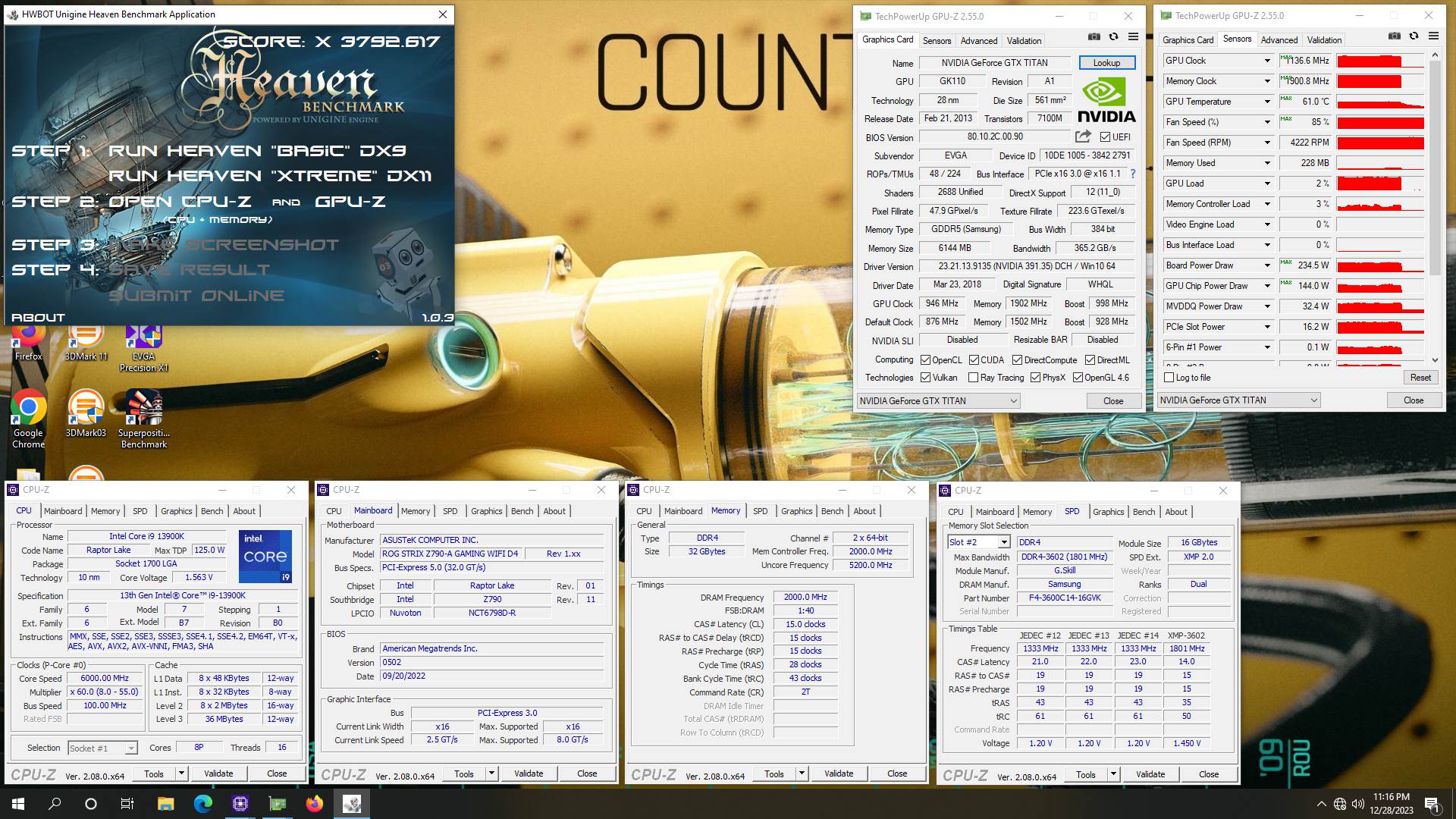Toggle the OpenCL checkbox
This screenshot has height=819, width=1456.
pos(925,360)
